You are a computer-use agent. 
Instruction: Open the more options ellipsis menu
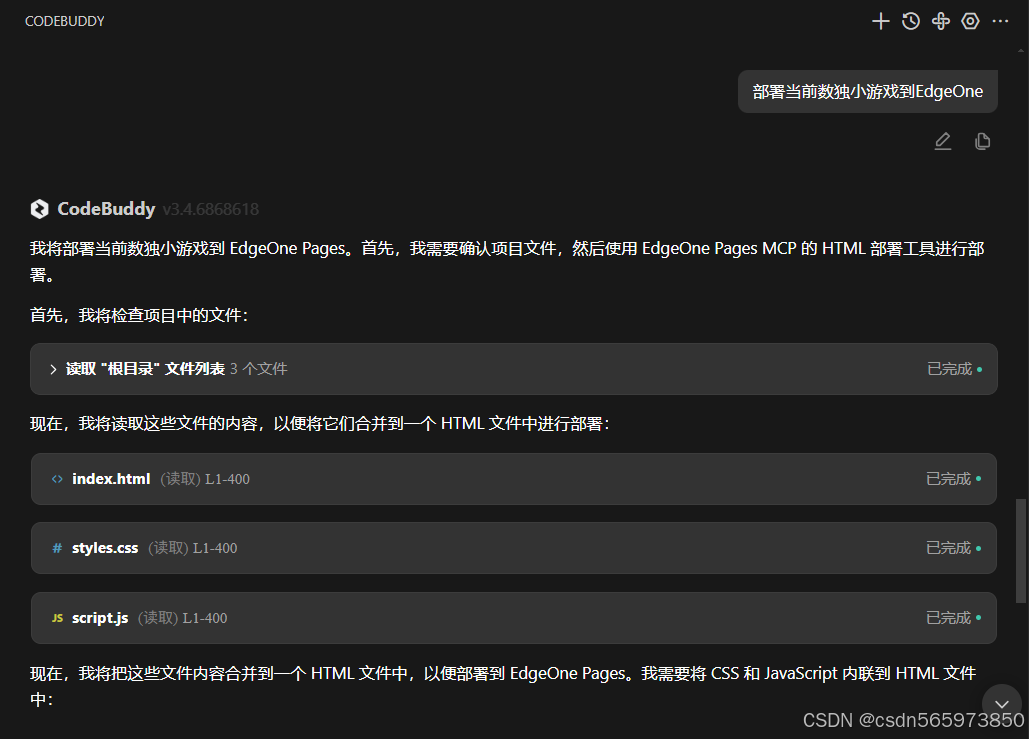1000,22
